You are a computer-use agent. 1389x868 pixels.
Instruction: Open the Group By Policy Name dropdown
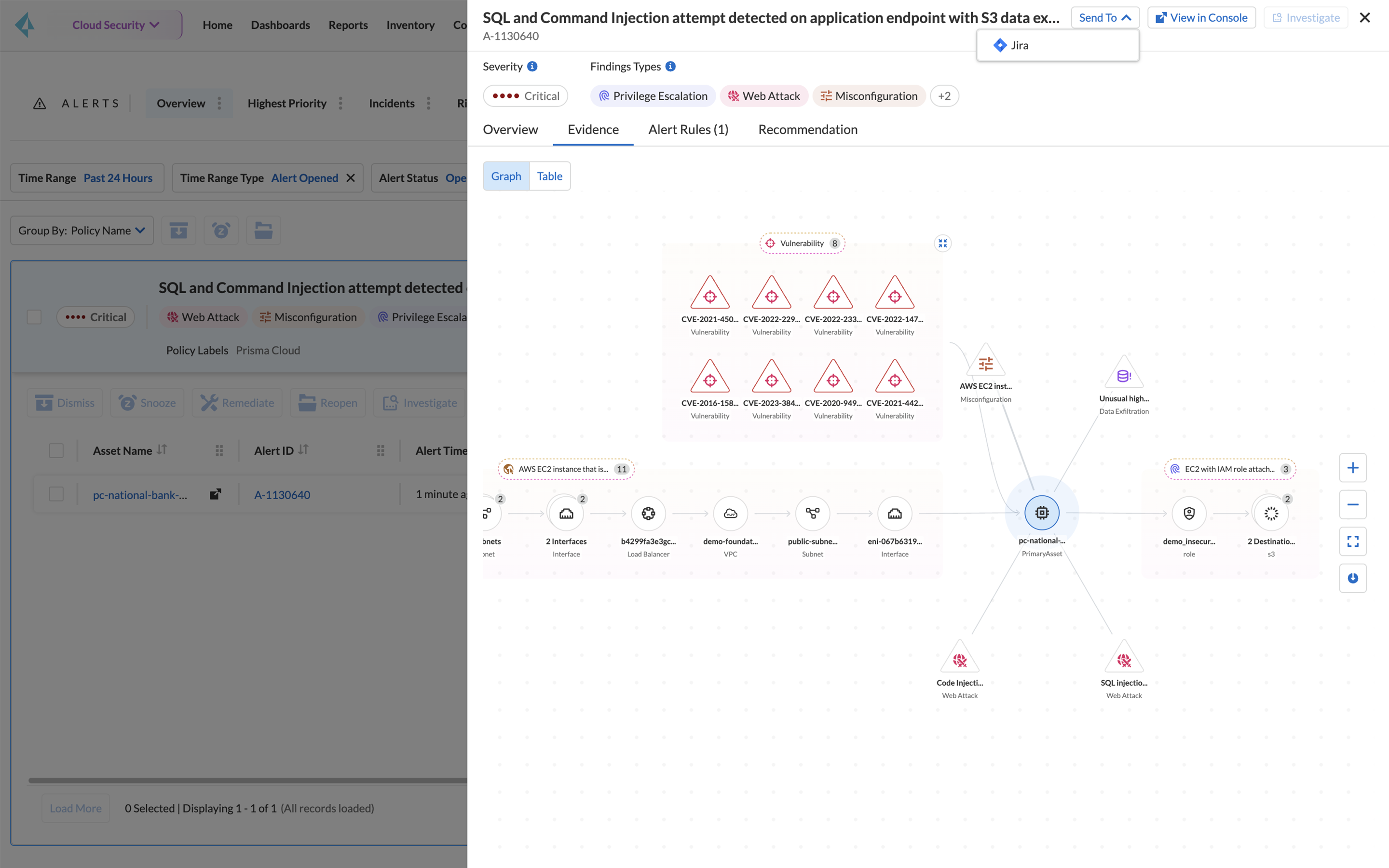[82, 230]
